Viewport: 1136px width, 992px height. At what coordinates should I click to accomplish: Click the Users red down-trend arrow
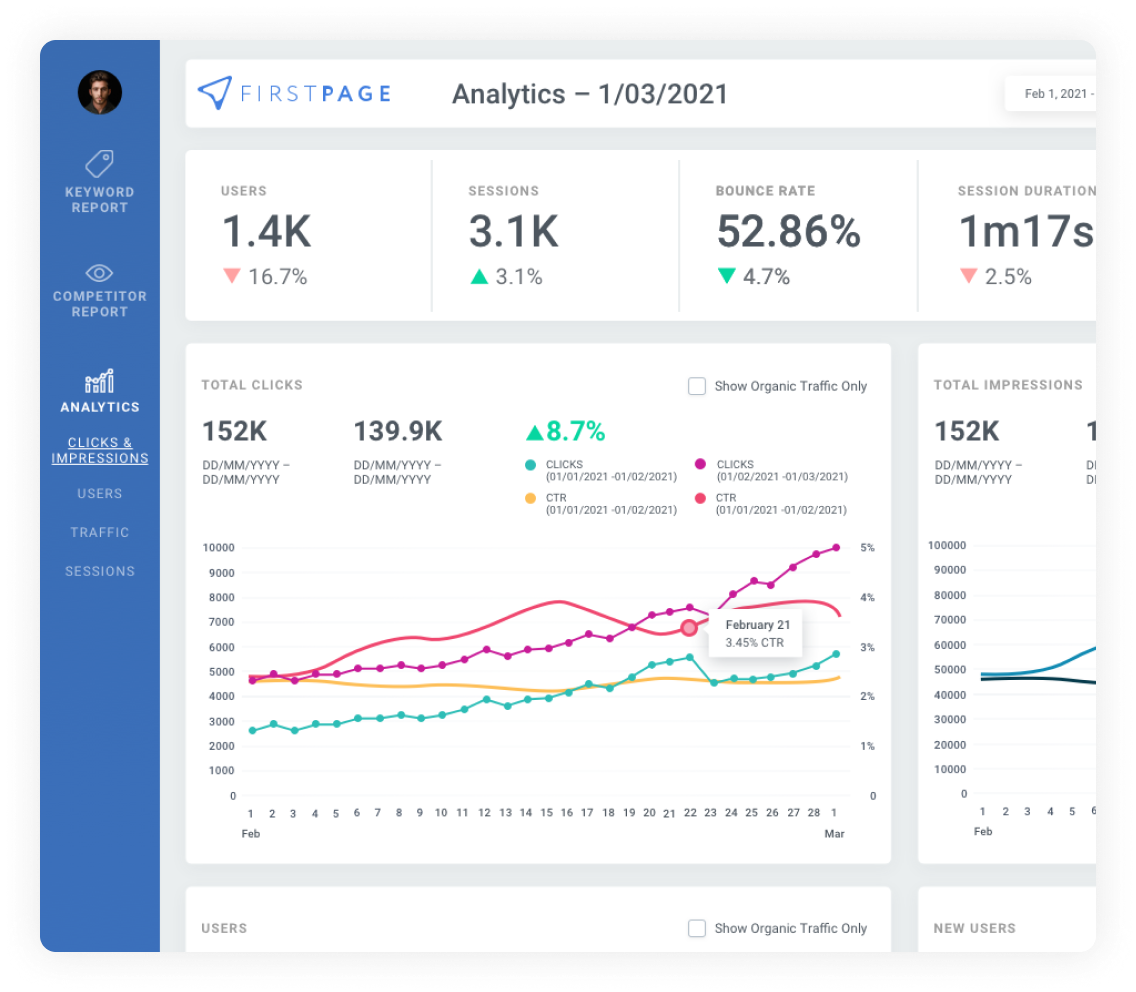(x=232, y=276)
